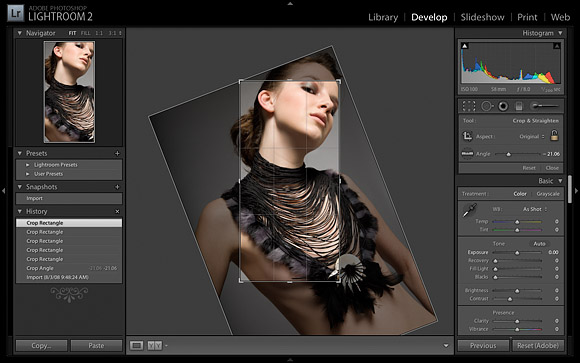Add a new preset with plus icon

pyautogui.click(x=117, y=153)
